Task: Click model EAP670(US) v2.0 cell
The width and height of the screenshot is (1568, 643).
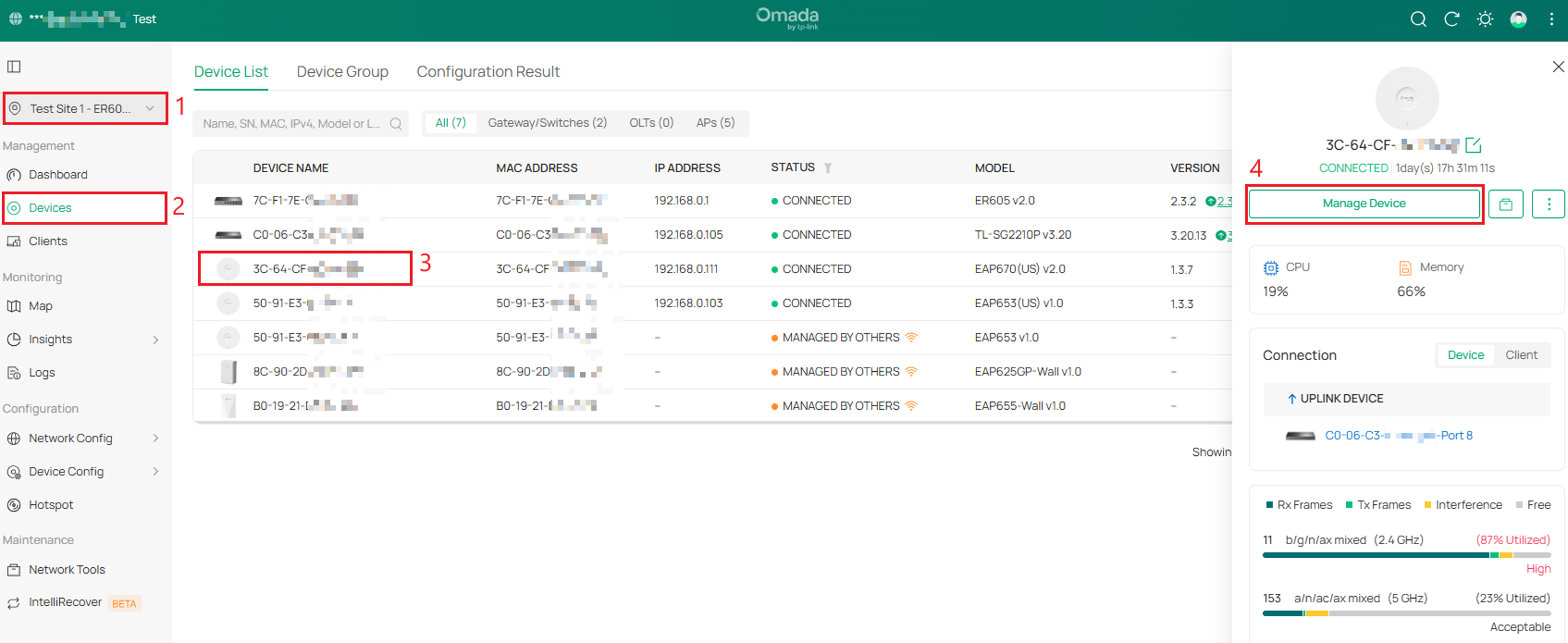Action: tap(1020, 269)
